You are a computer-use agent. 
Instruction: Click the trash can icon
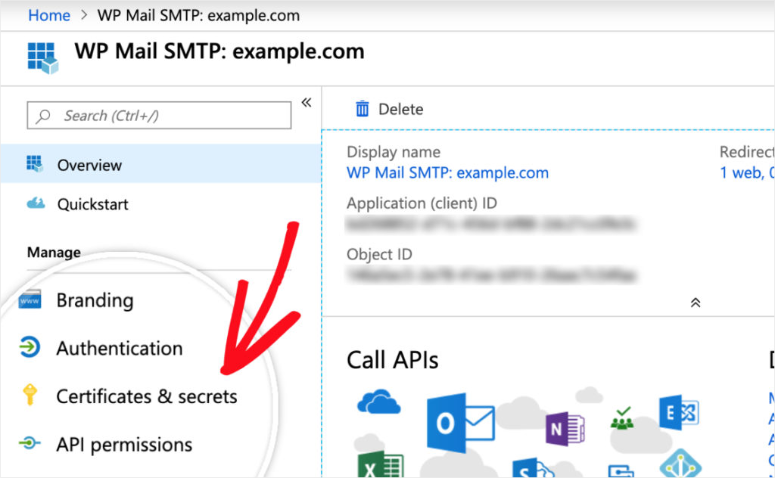coord(362,108)
